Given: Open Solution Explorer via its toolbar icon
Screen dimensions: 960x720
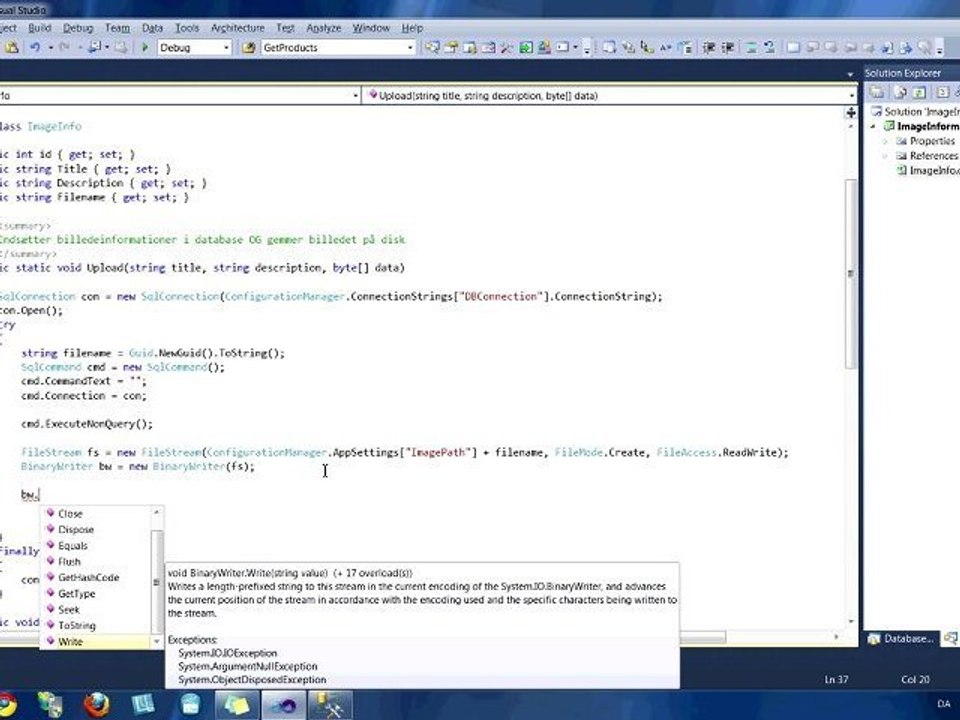Looking at the screenshot, I should pyautogui.click(x=432, y=47).
